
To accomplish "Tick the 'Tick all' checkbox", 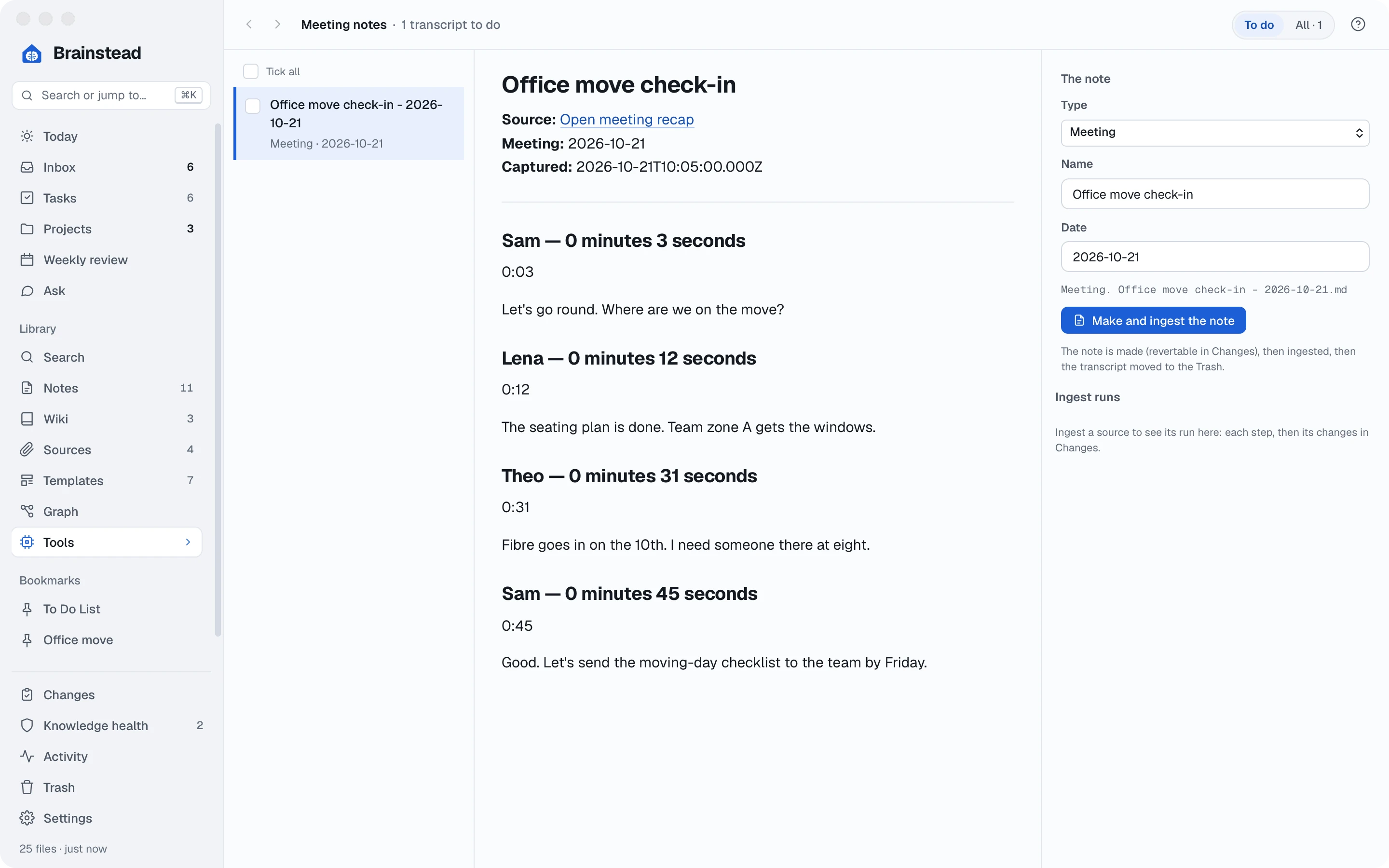I will coord(251,72).
